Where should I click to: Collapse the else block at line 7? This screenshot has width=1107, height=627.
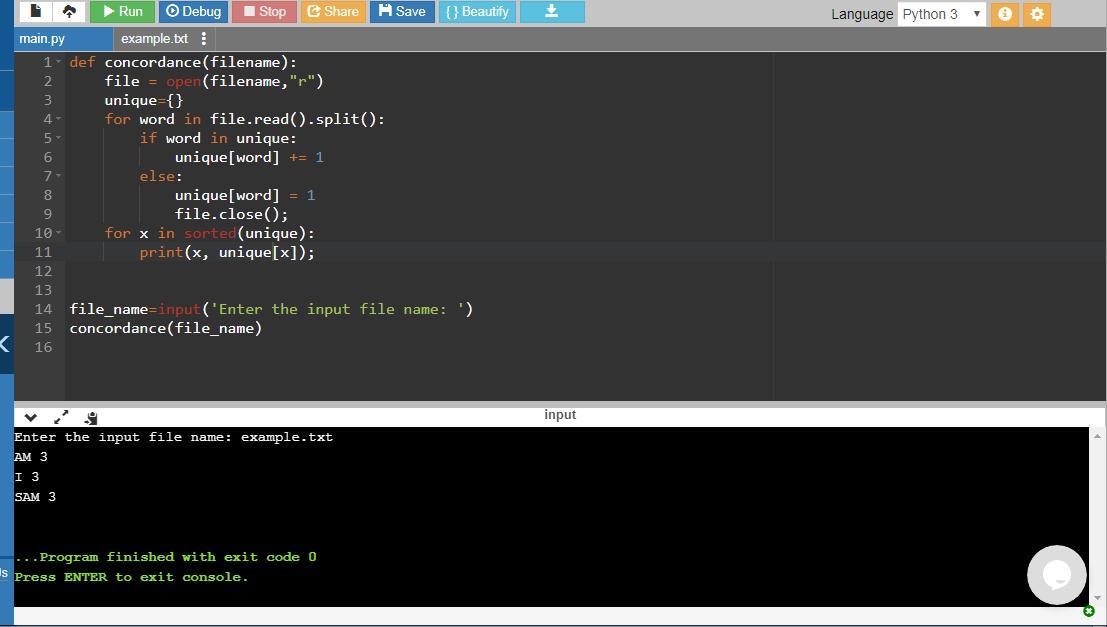click(60, 176)
